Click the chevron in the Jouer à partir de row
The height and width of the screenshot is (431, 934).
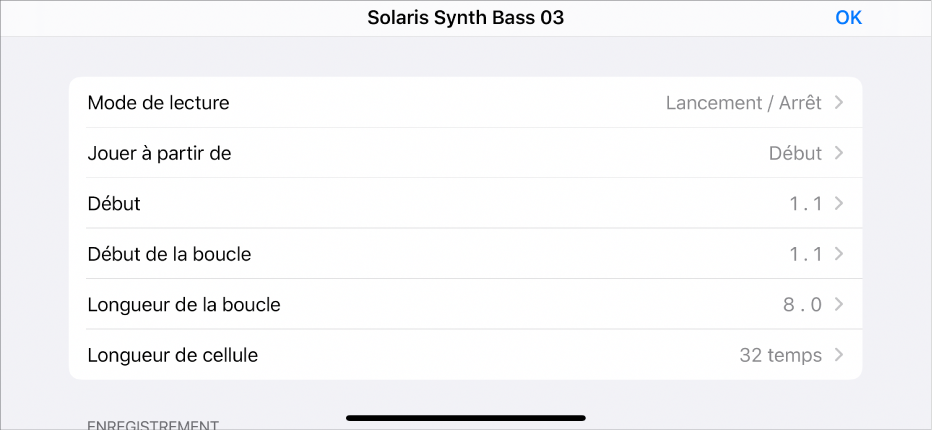[x=839, y=153]
